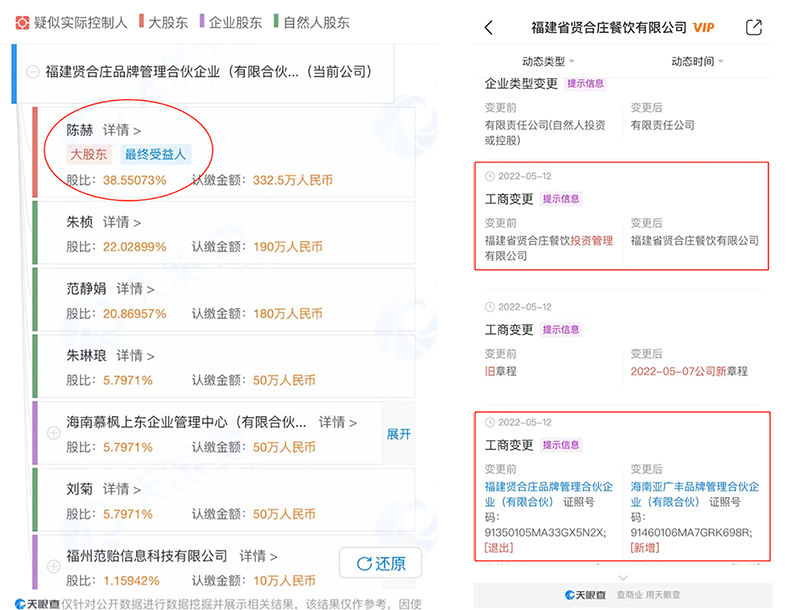Click the 大股东 tag under 陈赫
The image size is (800, 610).
click(x=89, y=154)
